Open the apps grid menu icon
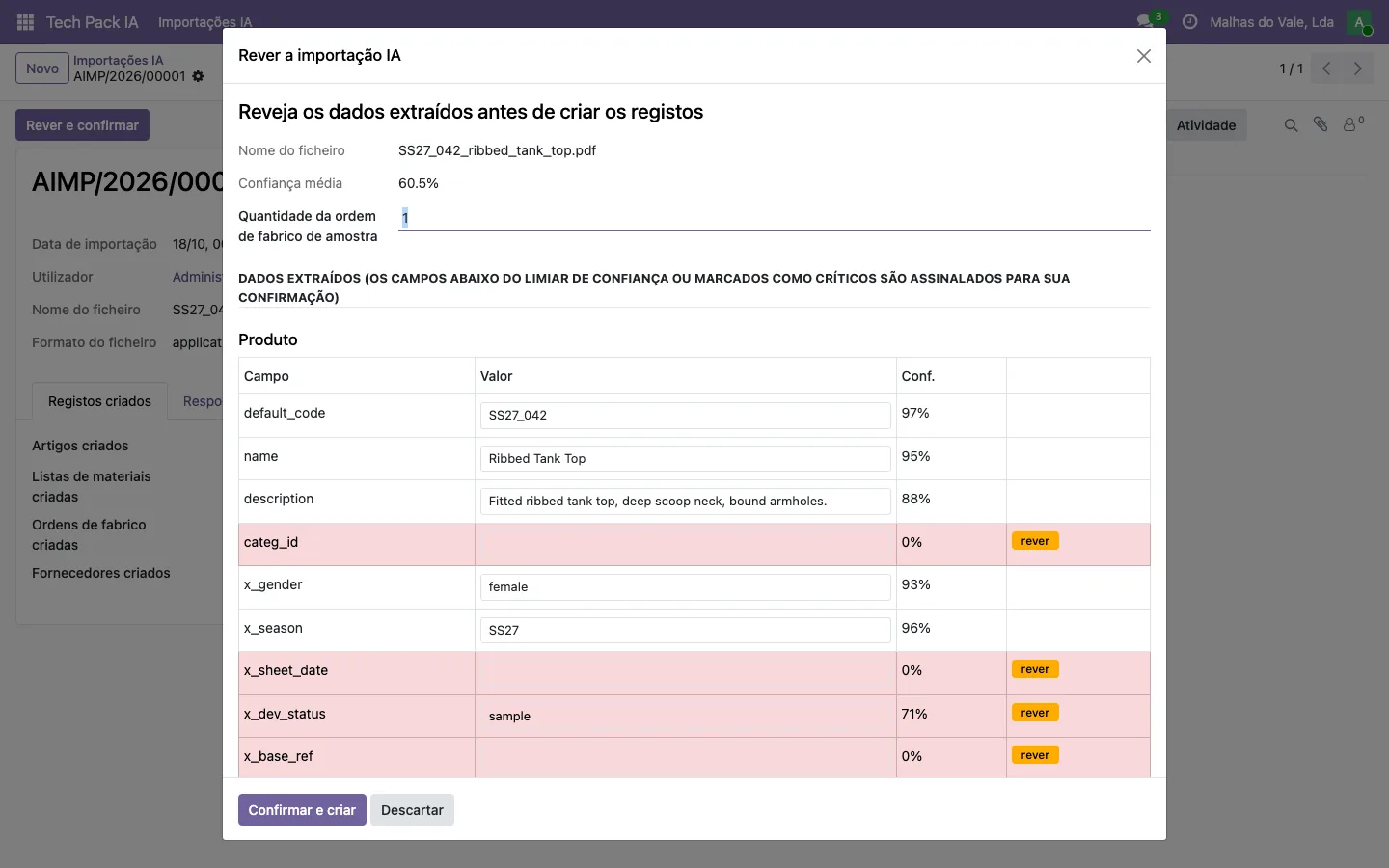This screenshot has width=1389, height=868. [26, 22]
